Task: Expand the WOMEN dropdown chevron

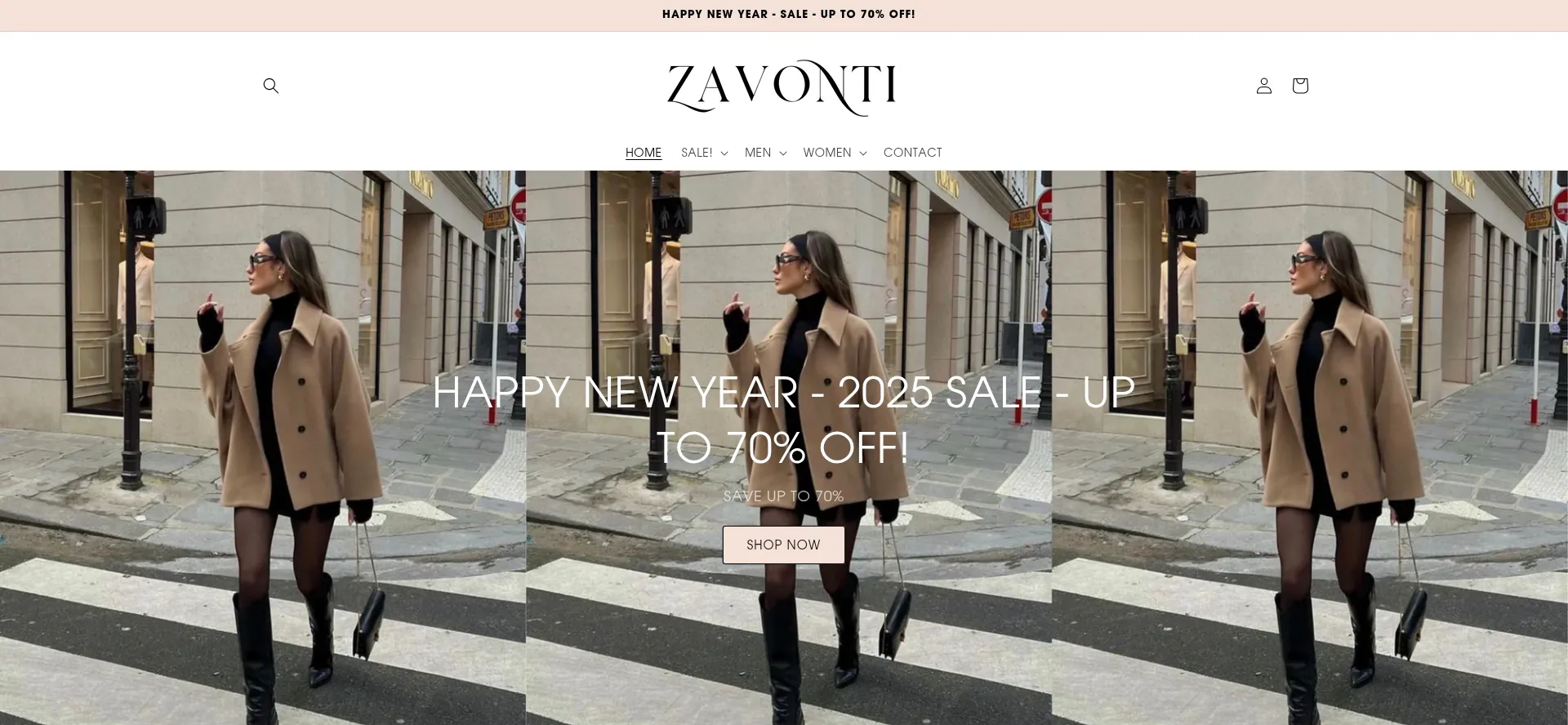Action: [x=863, y=153]
